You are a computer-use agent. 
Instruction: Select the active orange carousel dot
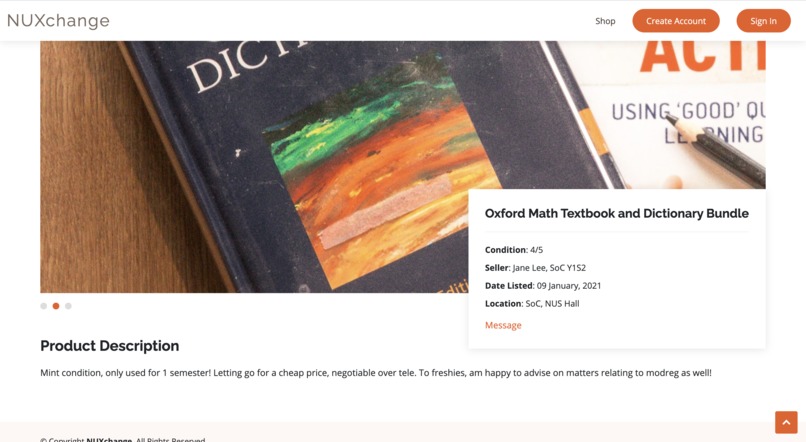[56, 306]
